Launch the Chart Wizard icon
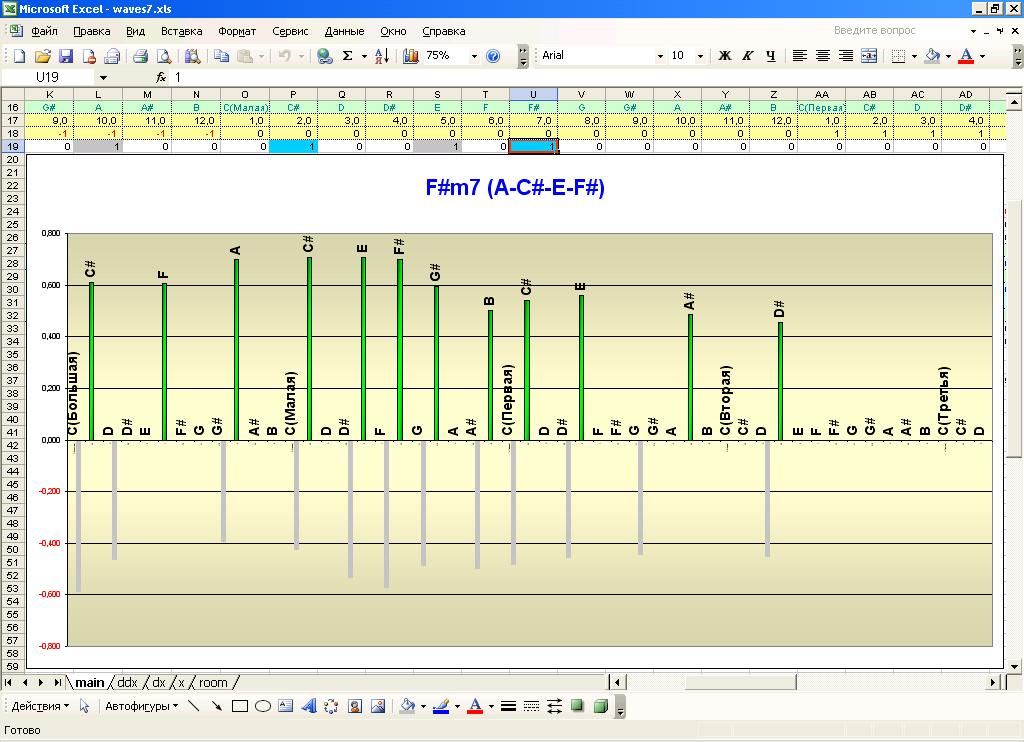 [411, 56]
